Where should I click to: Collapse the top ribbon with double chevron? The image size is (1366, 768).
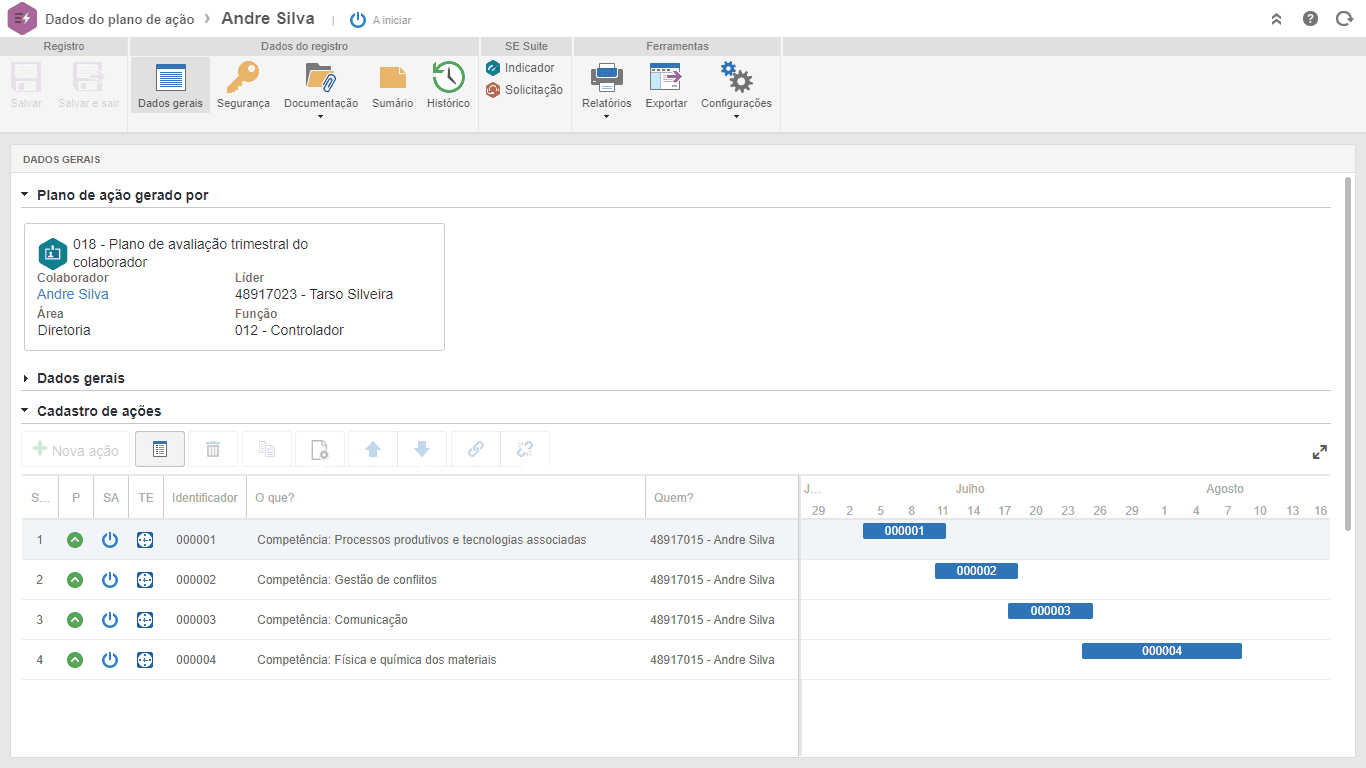click(x=1277, y=19)
